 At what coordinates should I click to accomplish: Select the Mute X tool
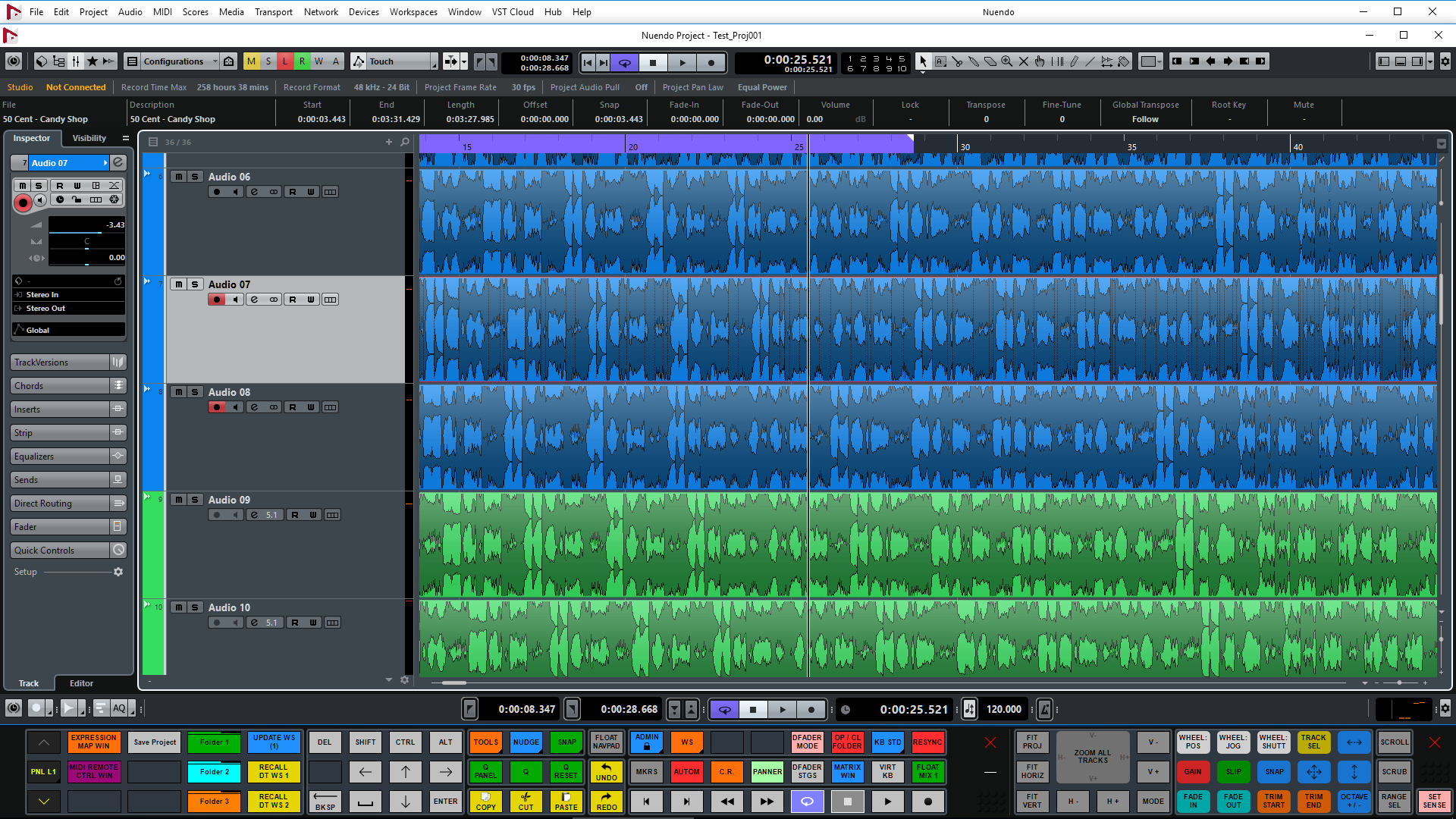[1024, 61]
